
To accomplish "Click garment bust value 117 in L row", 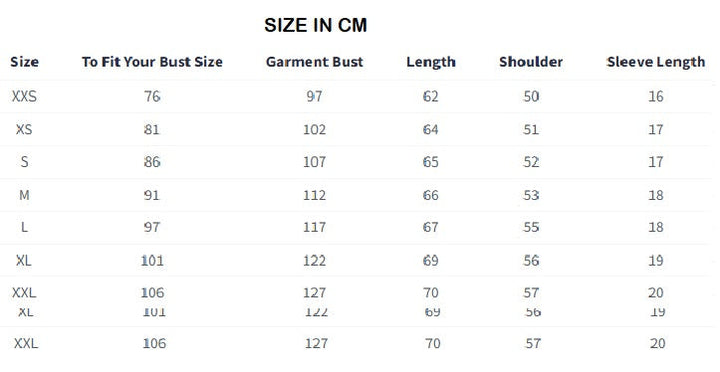I will tap(315, 227).
